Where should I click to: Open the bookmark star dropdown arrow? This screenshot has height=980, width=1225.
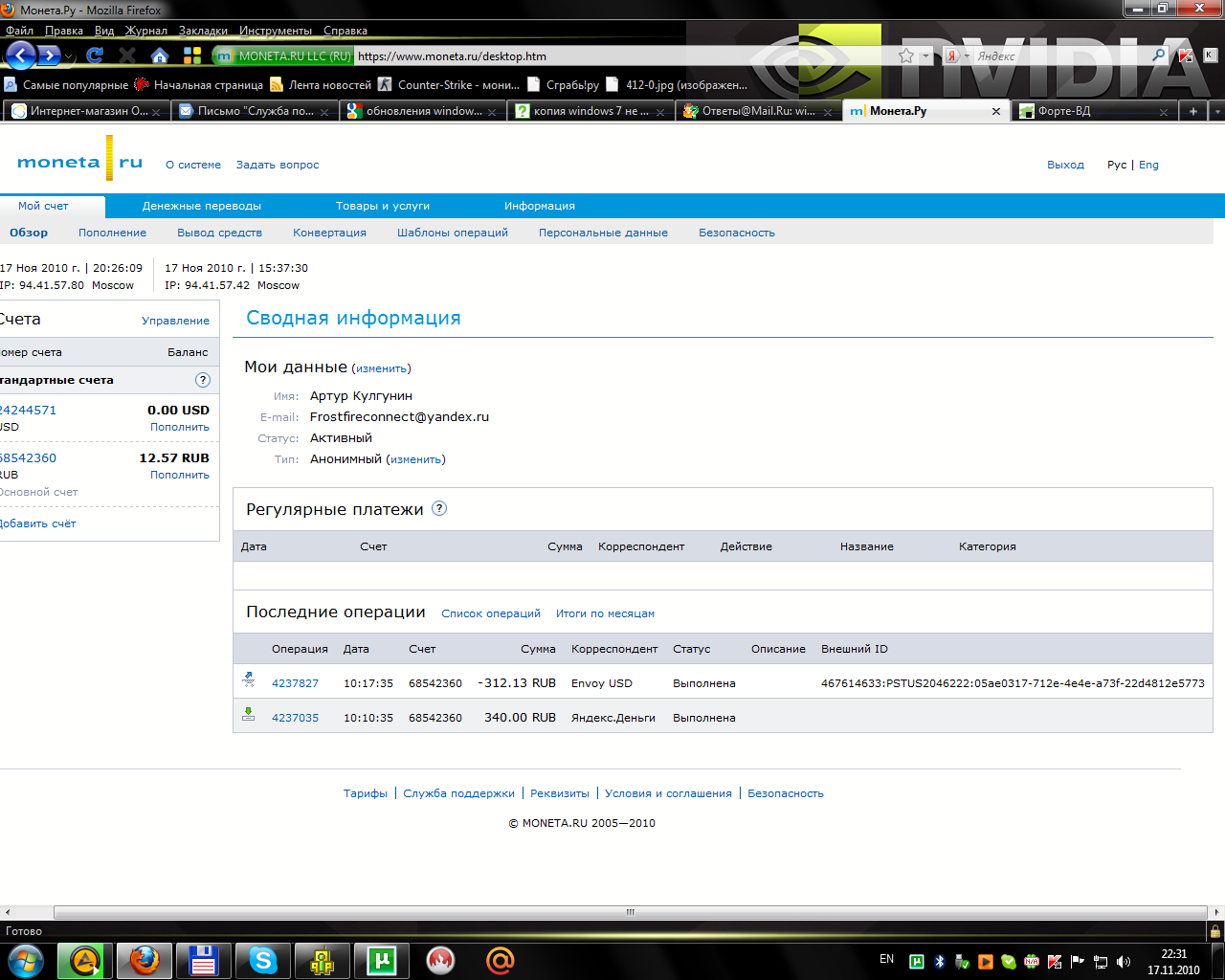(x=925, y=56)
